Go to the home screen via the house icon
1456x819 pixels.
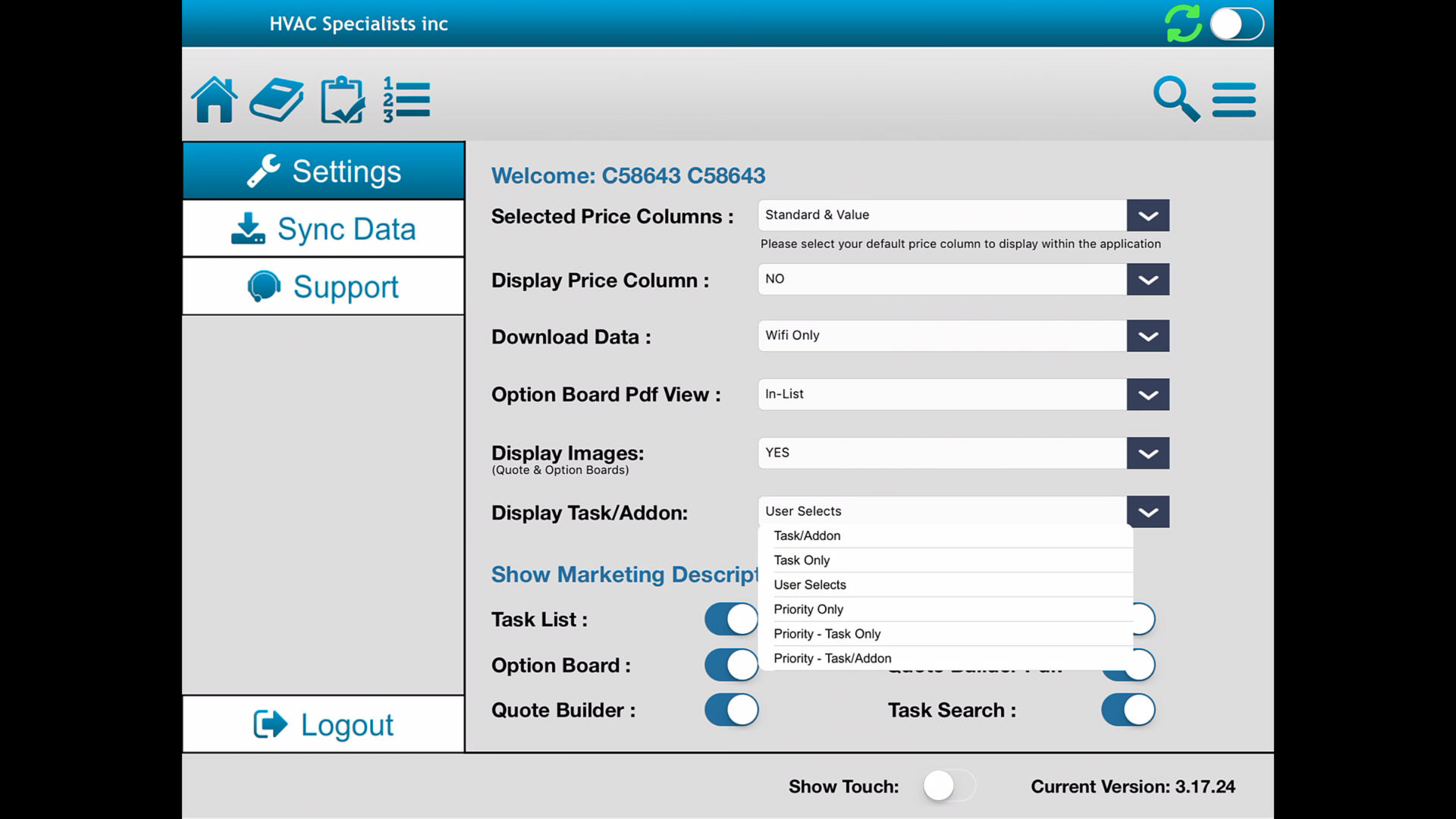[215, 99]
